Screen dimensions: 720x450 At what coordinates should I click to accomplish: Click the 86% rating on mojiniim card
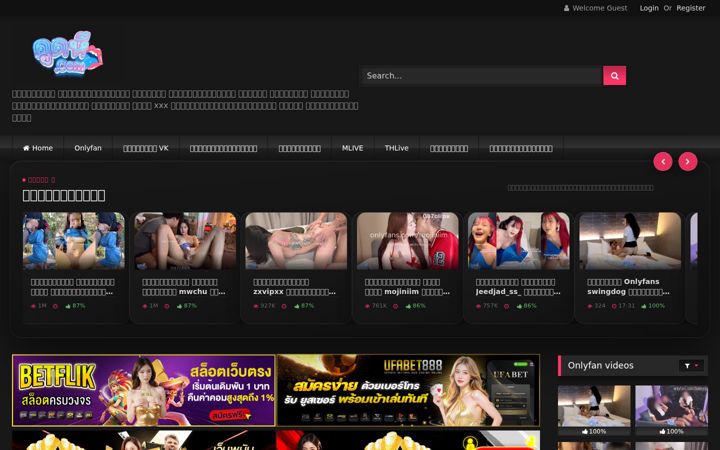point(416,306)
